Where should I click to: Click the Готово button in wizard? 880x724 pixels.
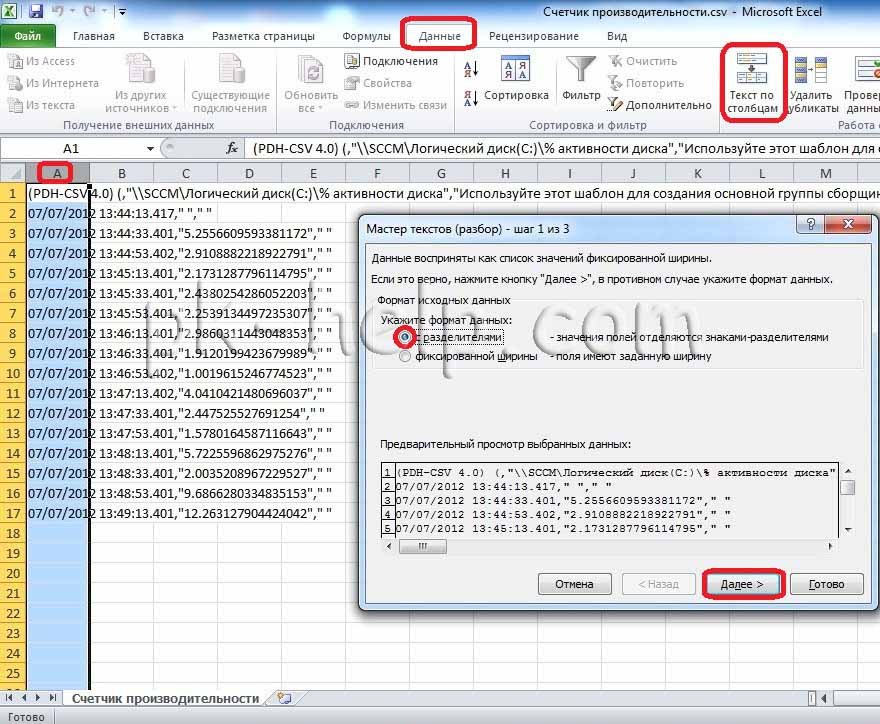click(826, 584)
